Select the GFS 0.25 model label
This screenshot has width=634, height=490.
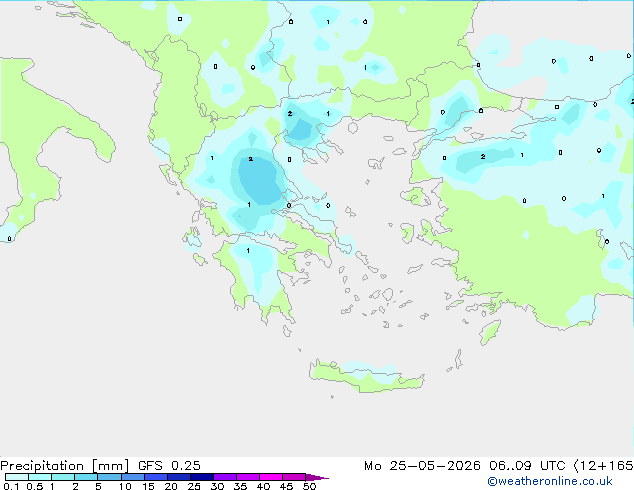tap(169, 466)
